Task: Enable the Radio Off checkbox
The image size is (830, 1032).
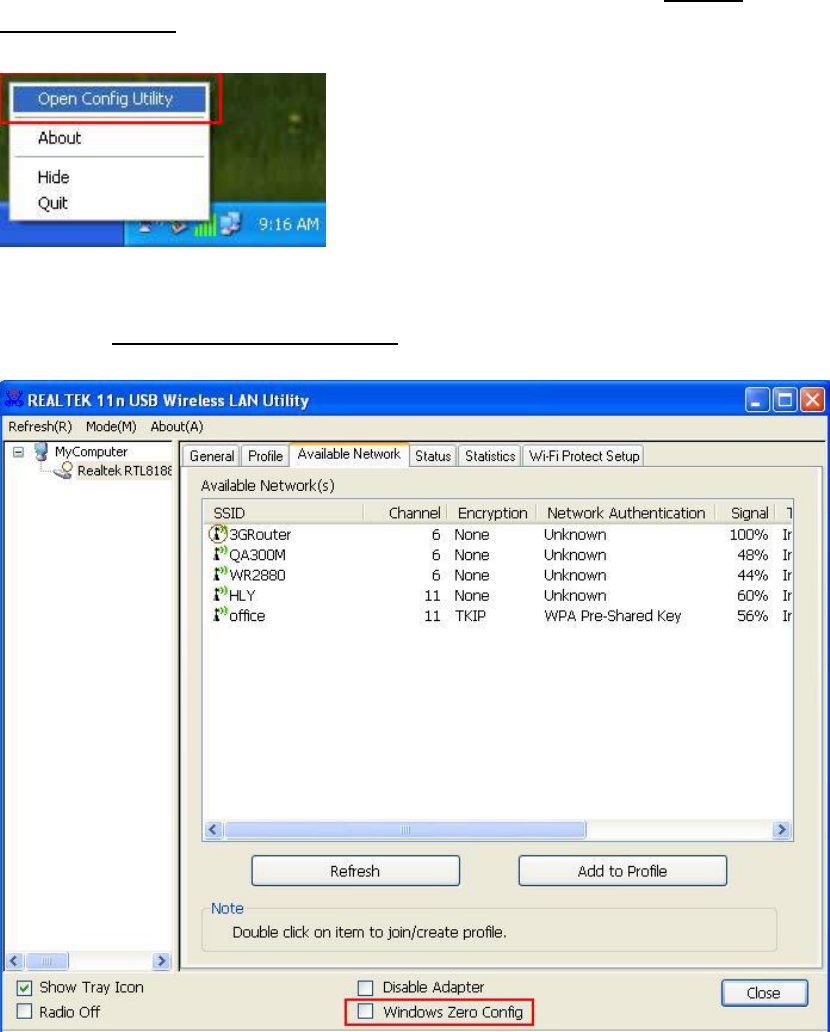Action: click(24, 1011)
